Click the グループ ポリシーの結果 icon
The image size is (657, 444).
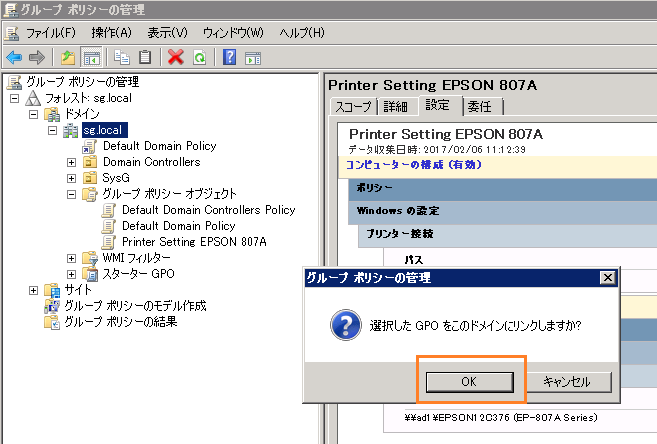pyautogui.click(x=52, y=322)
